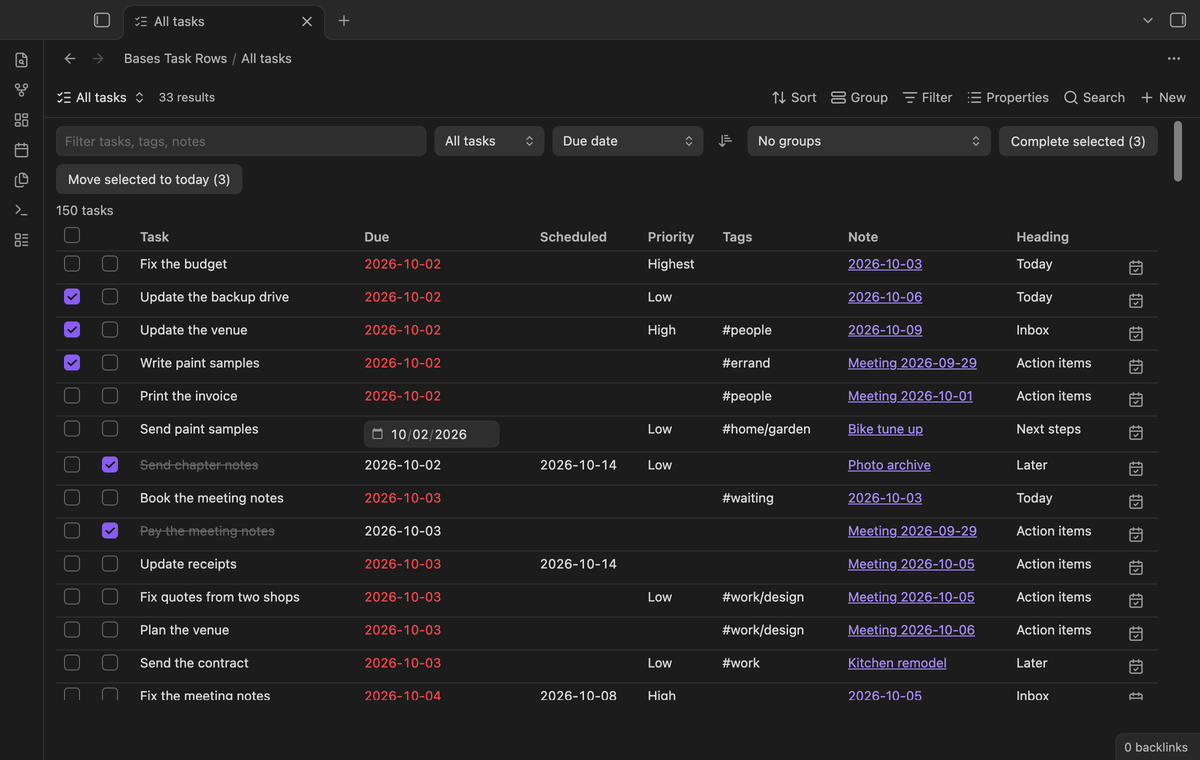Click the Move selected to today (3) button
Viewport: 1200px width, 760px height.
point(149,179)
